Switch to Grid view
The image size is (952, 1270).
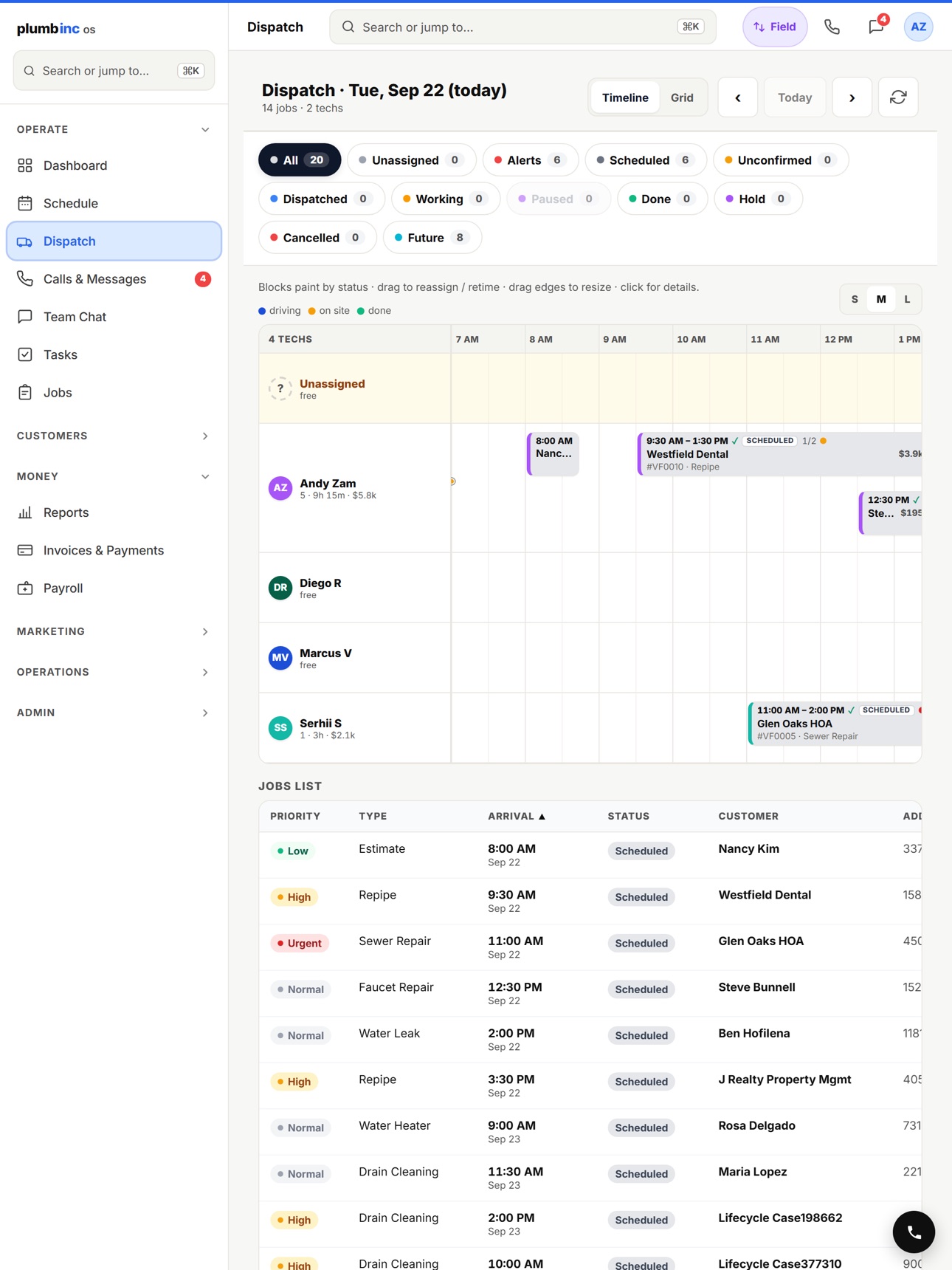click(682, 97)
